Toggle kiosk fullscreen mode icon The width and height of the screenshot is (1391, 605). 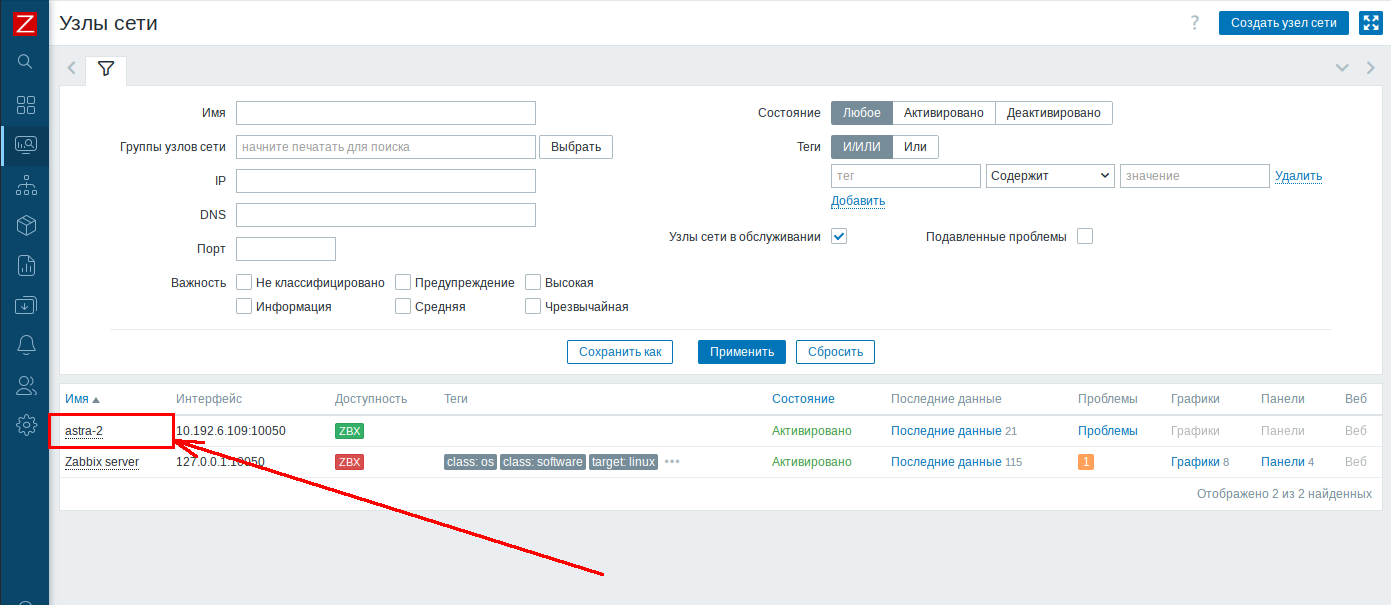click(1370, 23)
